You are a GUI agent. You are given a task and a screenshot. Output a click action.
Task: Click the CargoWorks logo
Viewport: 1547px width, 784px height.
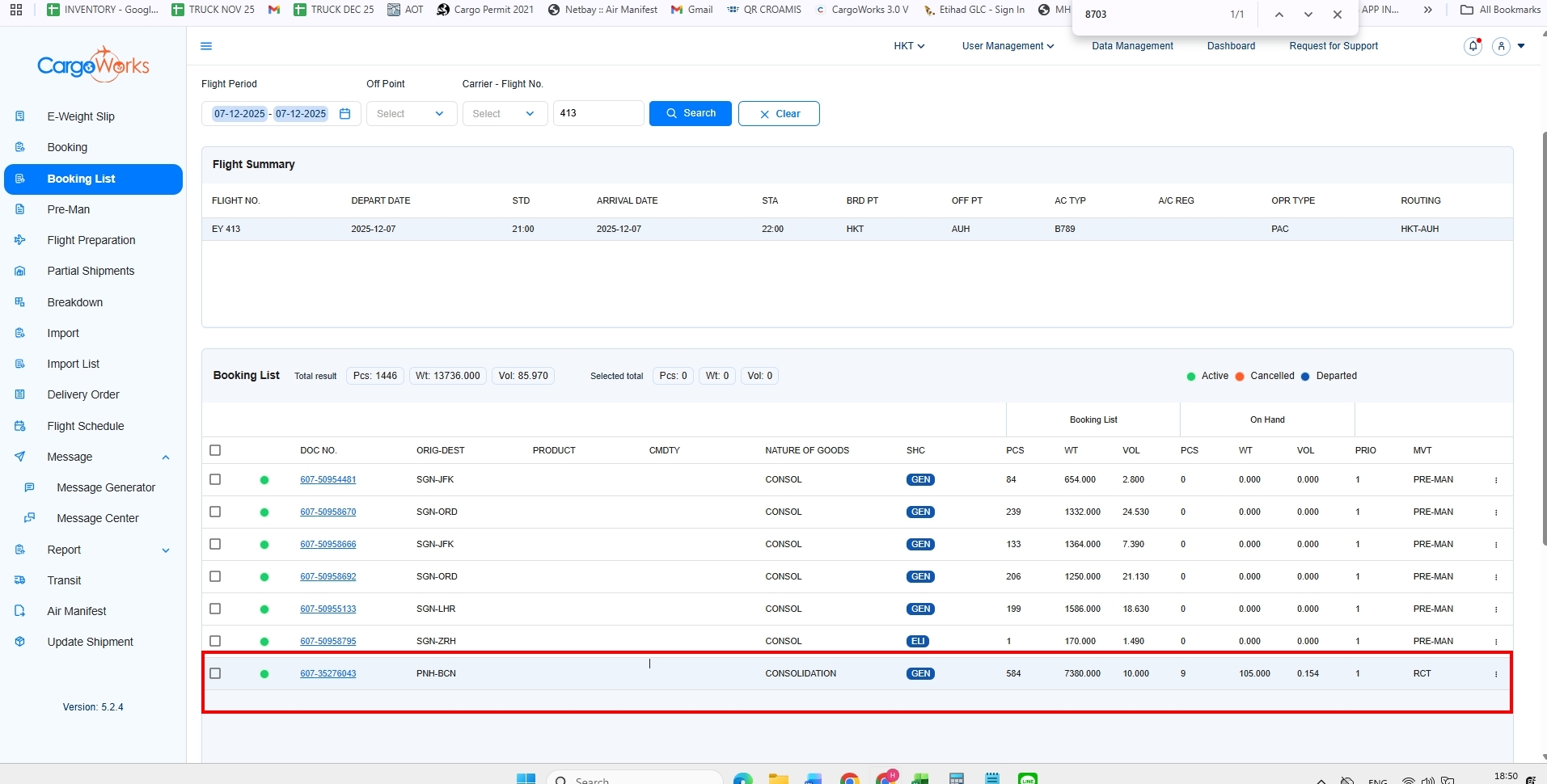point(93,65)
